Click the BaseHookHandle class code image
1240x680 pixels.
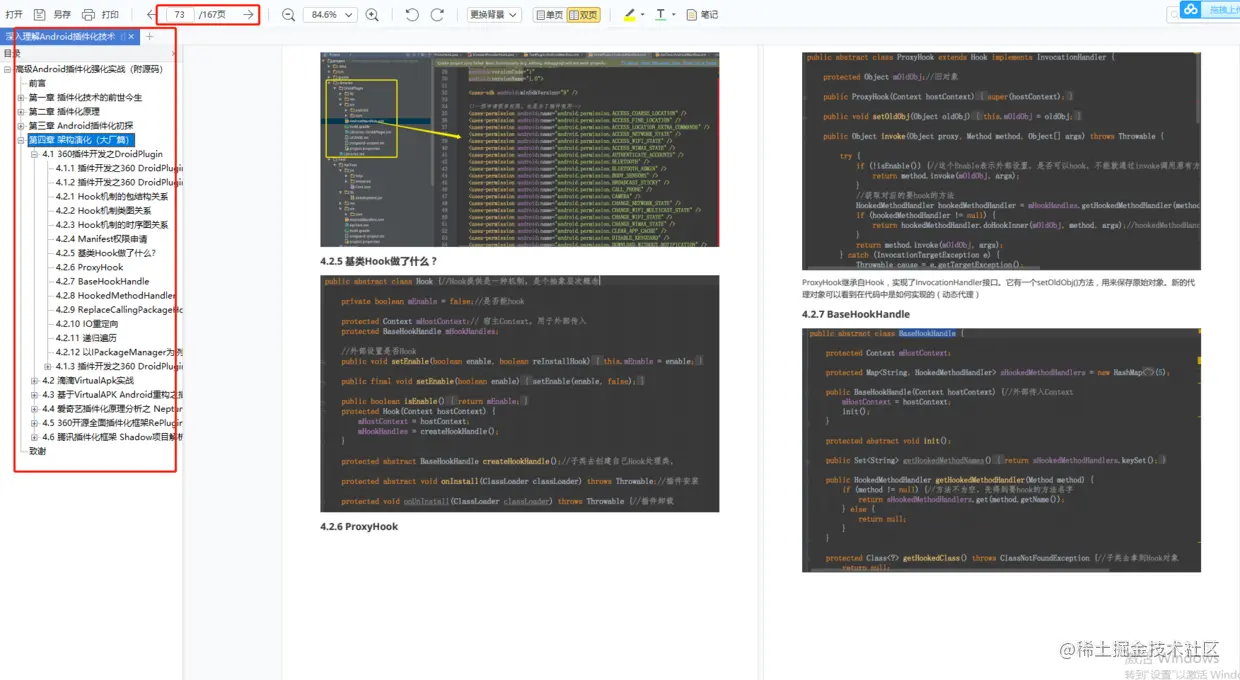1001,450
